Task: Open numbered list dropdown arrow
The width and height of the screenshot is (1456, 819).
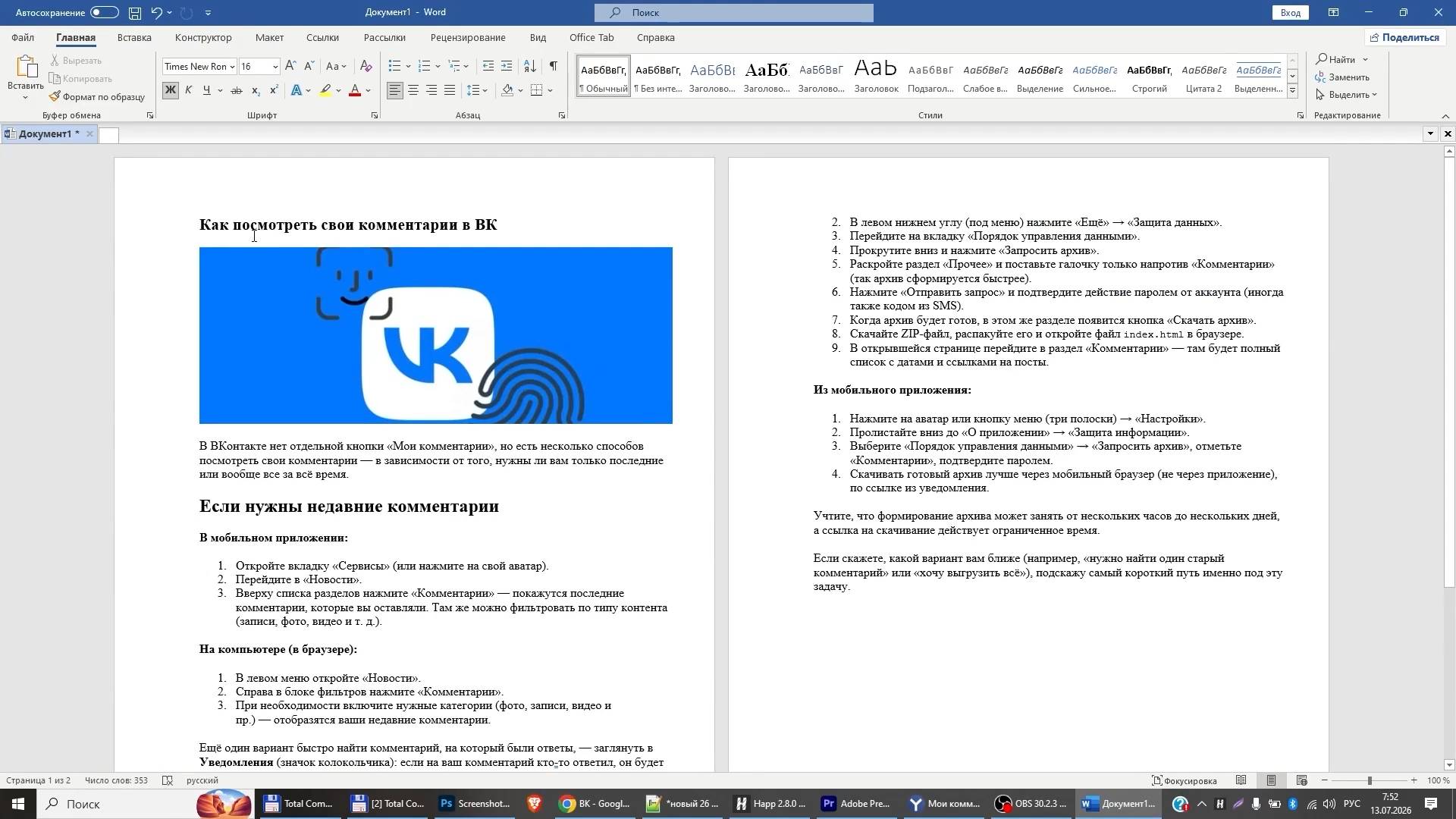Action: (438, 67)
